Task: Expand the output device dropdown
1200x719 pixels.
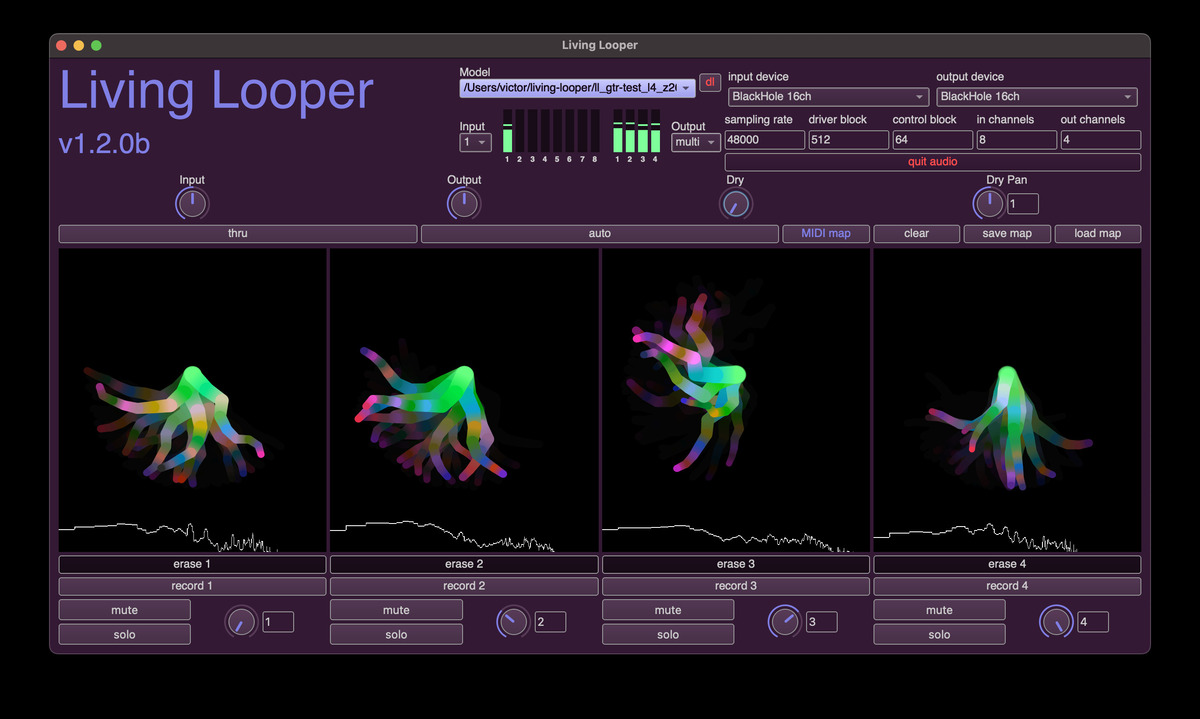Action: coord(1036,97)
